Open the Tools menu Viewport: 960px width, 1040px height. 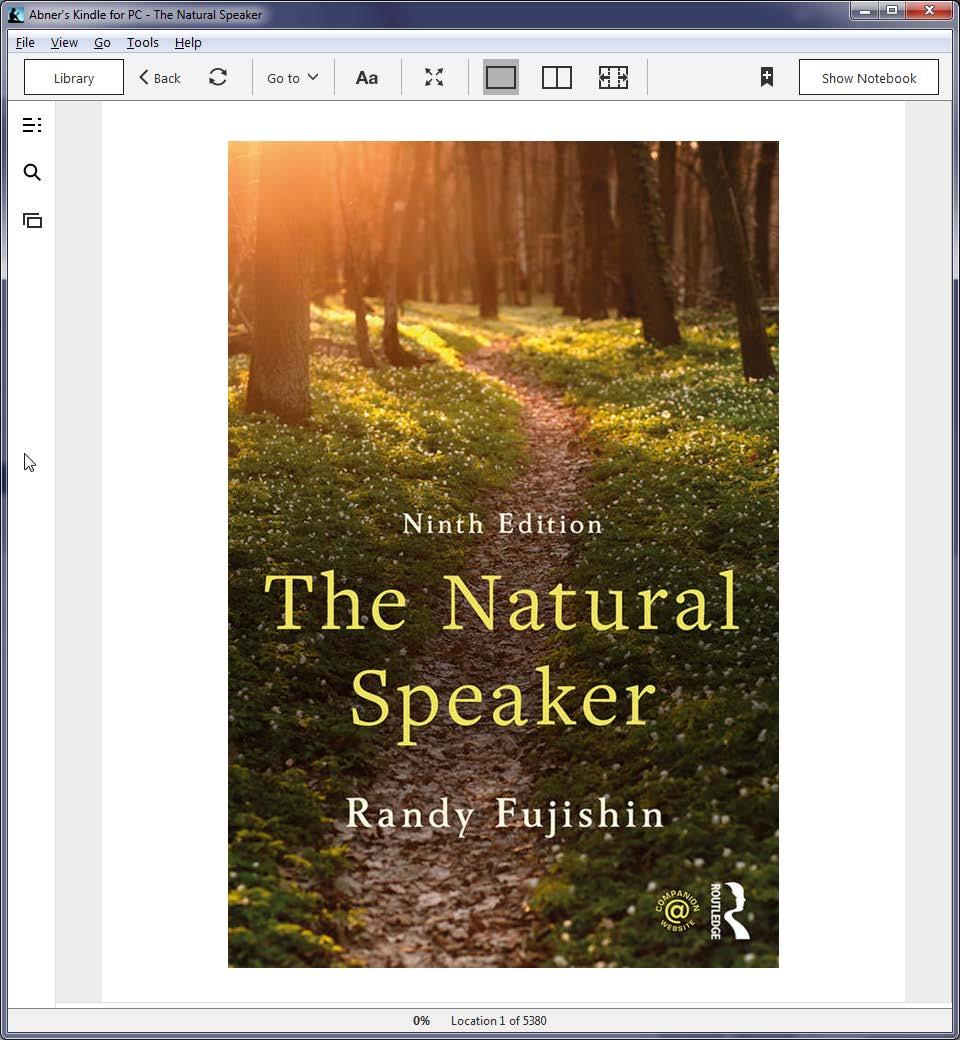pyautogui.click(x=143, y=42)
